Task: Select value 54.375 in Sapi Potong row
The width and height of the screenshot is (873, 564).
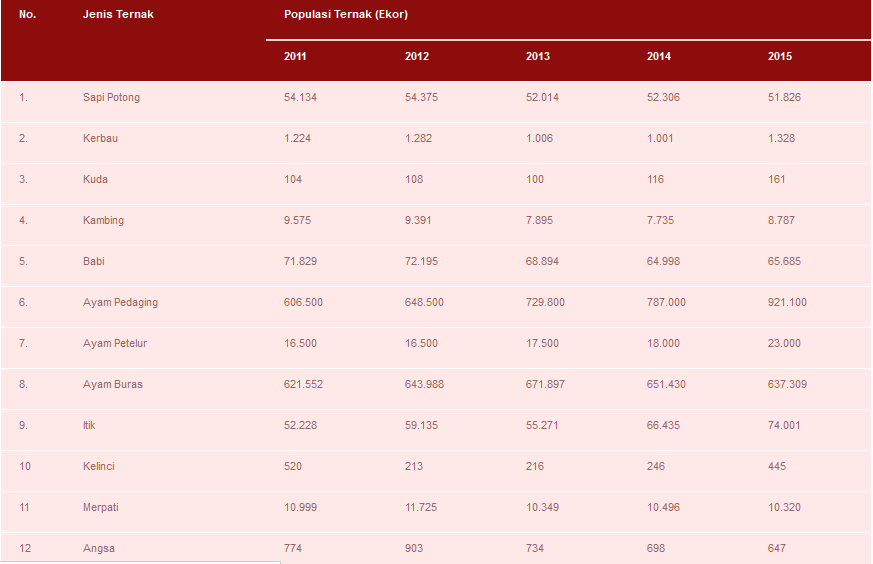Action: [421, 97]
